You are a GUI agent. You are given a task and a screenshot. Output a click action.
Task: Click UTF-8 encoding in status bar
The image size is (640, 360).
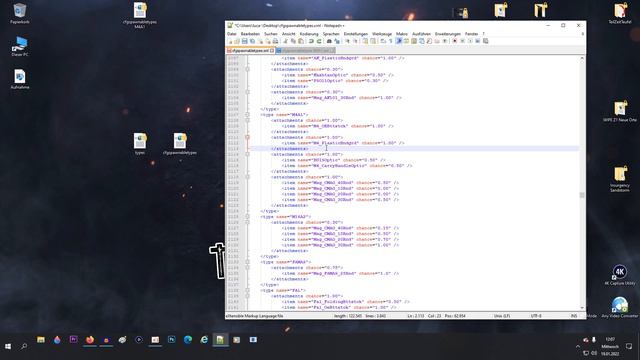(x=536, y=316)
